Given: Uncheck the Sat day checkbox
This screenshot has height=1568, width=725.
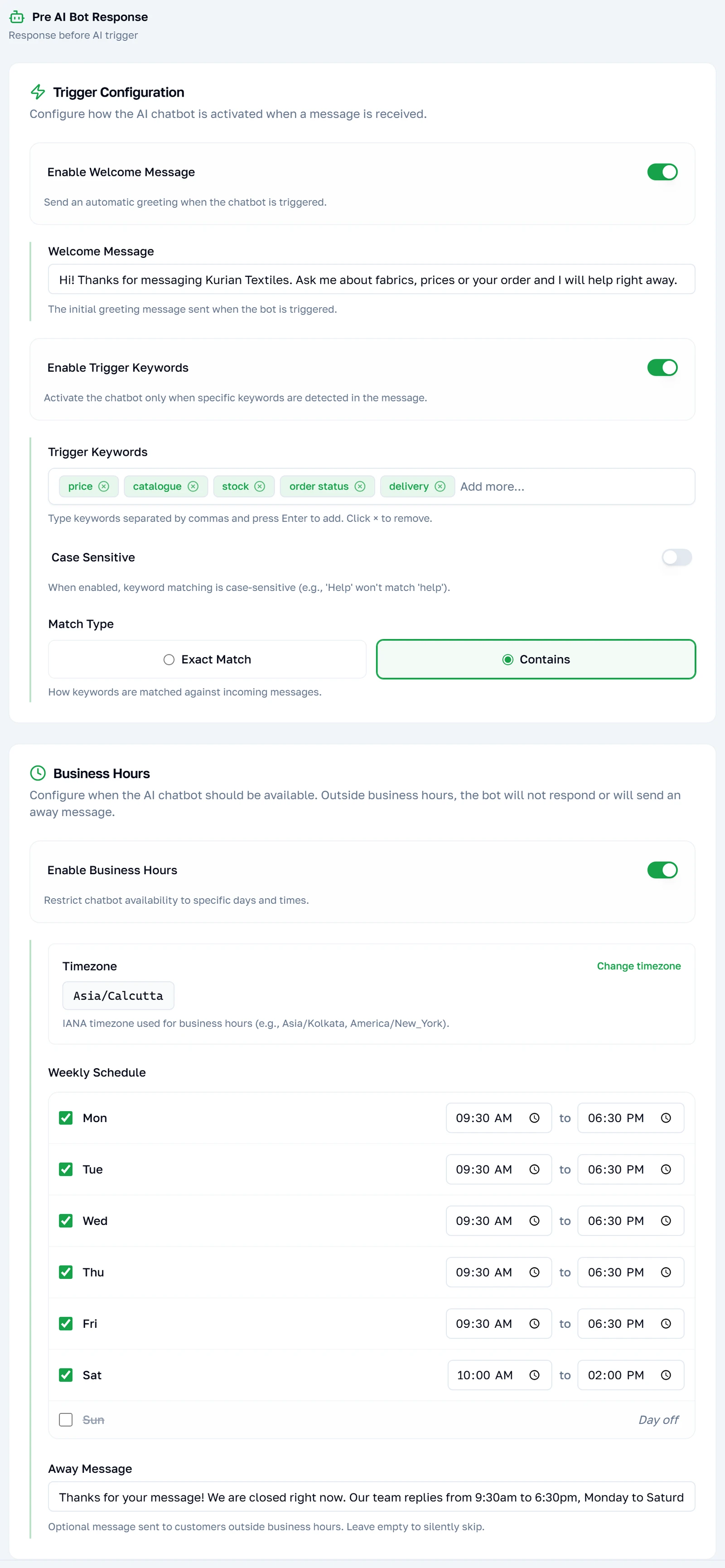Looking at the screenshot, I should [x=66, y=1375].
